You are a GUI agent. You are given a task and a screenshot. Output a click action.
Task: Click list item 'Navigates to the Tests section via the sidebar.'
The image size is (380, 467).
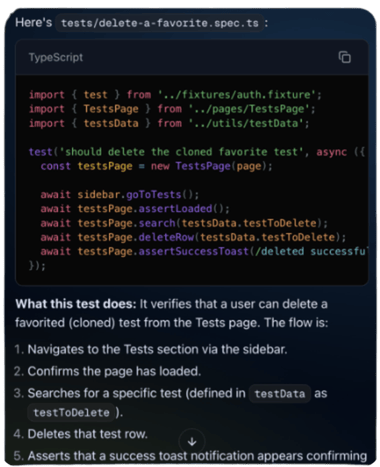tap(157, 349)
